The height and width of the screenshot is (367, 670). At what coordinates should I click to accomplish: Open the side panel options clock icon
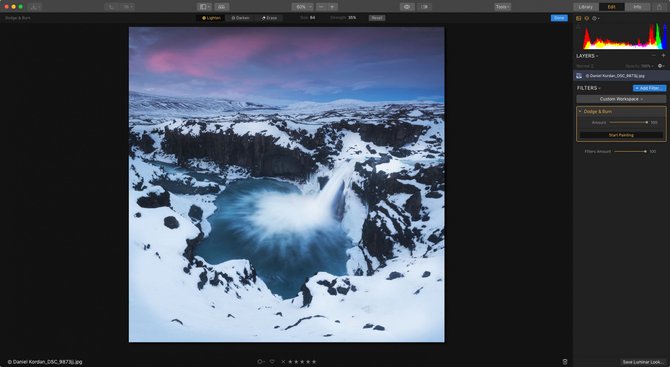(x=595, y=18)
